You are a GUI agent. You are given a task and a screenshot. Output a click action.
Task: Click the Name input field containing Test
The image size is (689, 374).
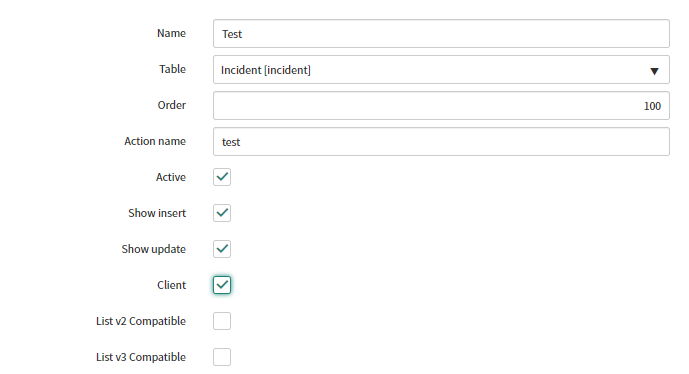pos(441,34)
